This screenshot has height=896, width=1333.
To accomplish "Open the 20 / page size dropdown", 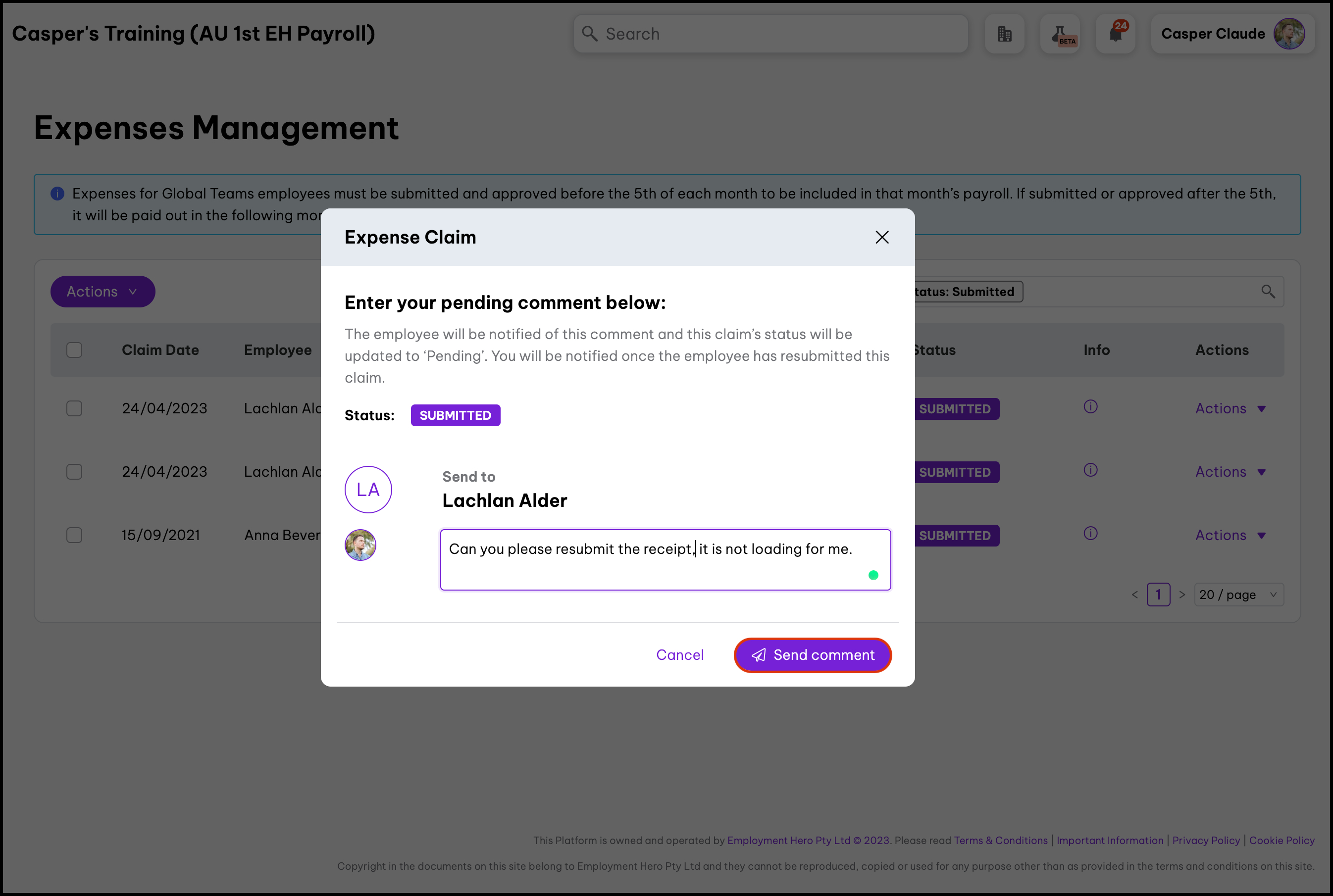I will pos(1238,595).
